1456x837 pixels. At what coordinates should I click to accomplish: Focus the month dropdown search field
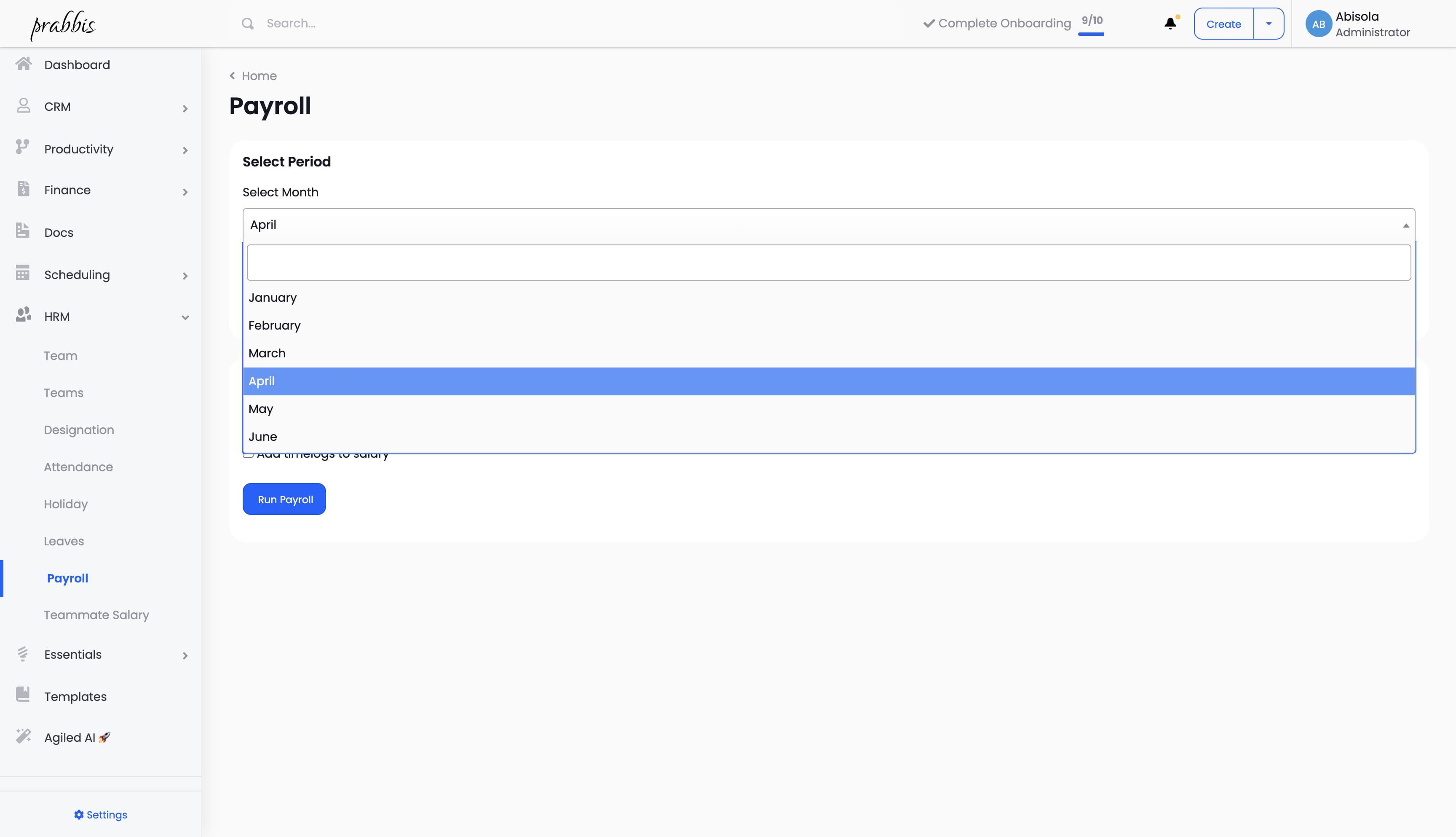(x=829, y=263)
